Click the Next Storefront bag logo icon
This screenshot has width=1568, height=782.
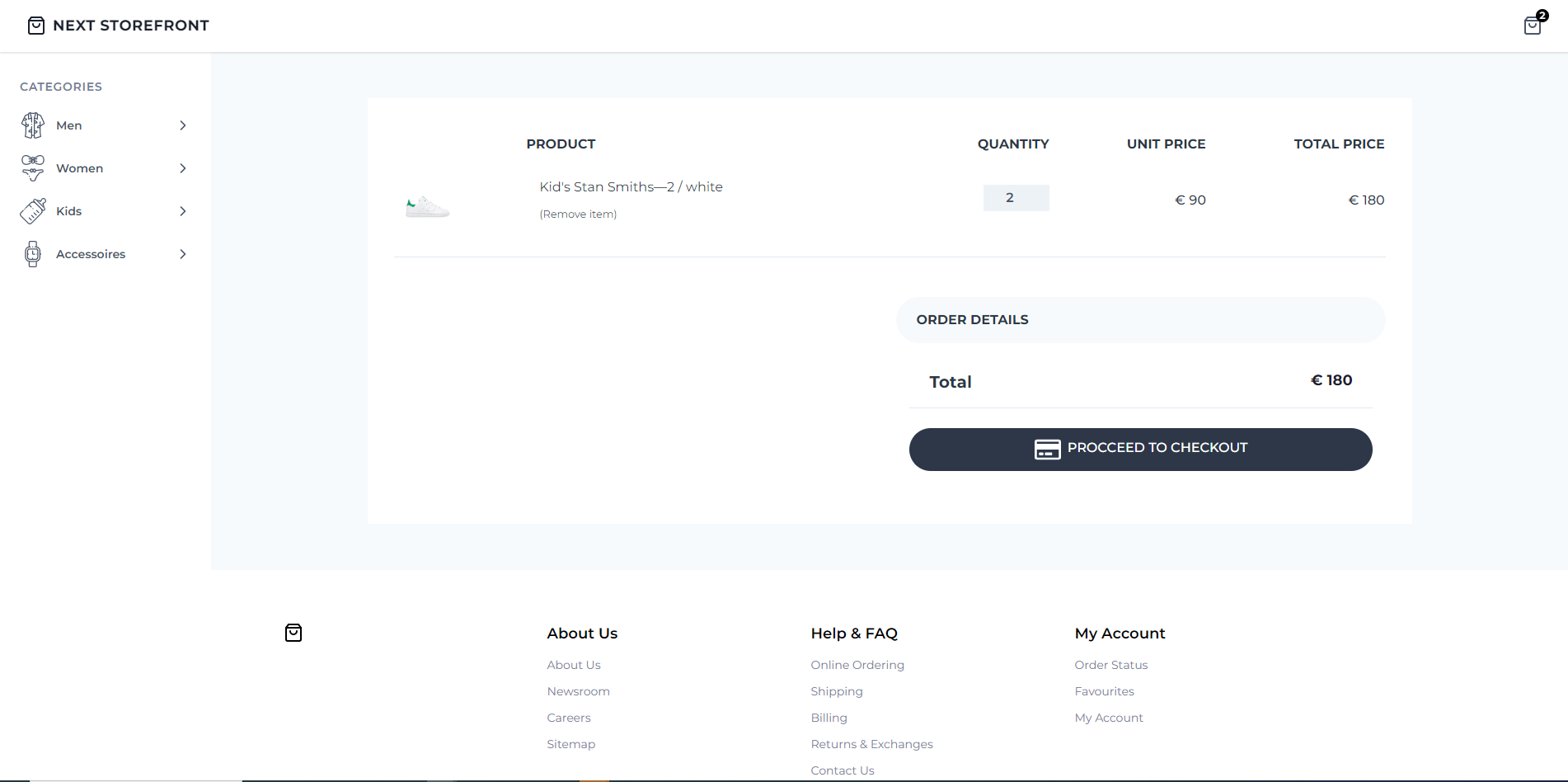click(x=36, y=26)
